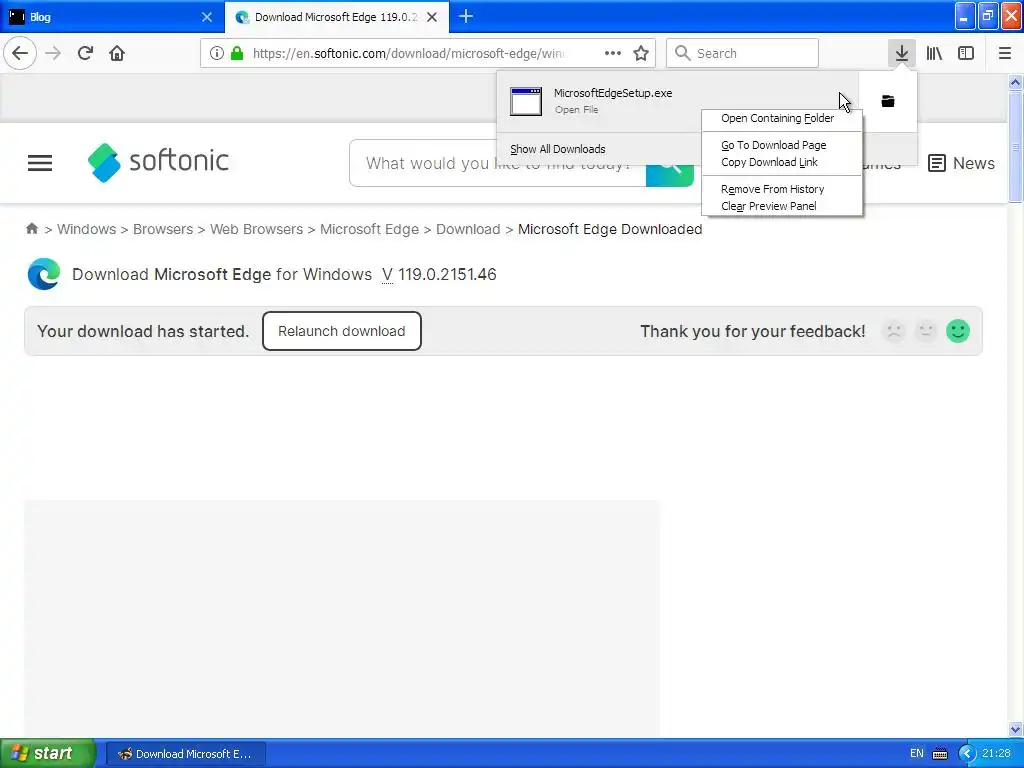The width and height of the screenshot is (1024, 768).
Task: Reload the current page
Action: click(x=85, y=53)
